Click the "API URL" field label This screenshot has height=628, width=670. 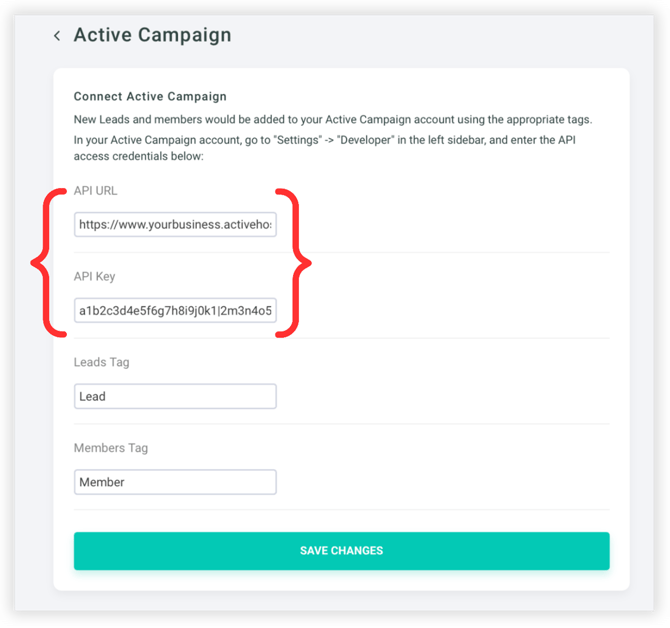click(x=96, y=190)
